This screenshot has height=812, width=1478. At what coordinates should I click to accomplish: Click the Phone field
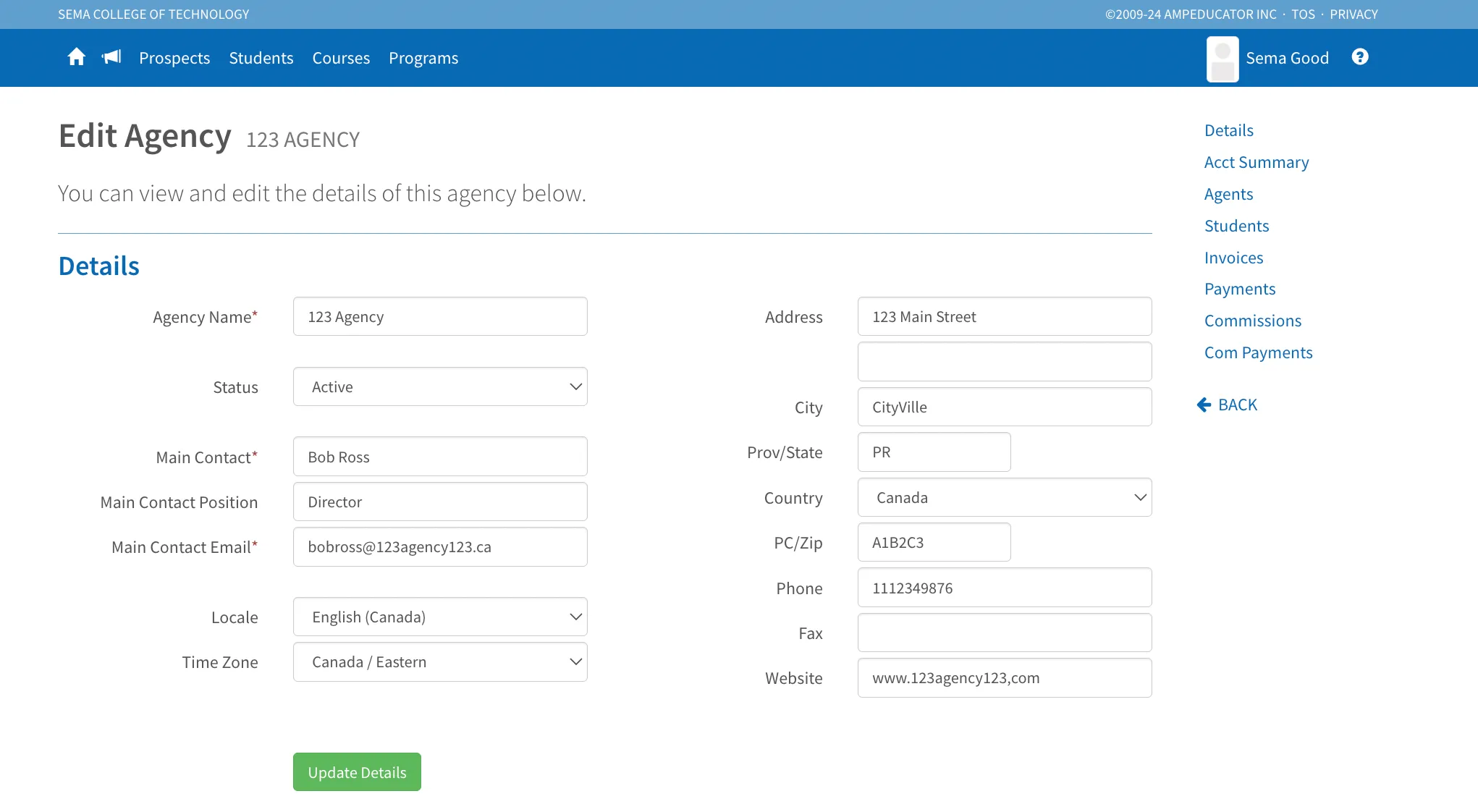(1005, 588)
